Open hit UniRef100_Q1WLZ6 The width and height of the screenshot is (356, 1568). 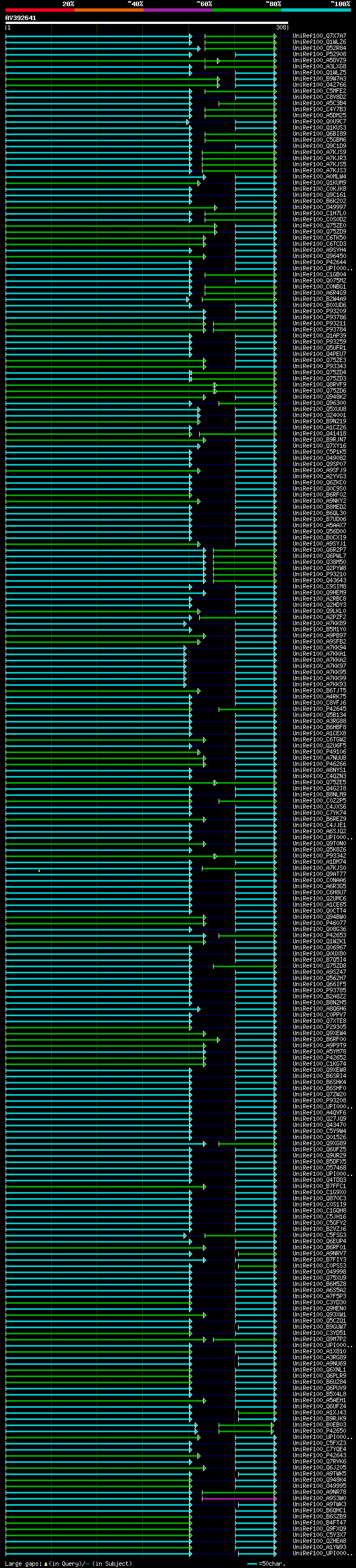pos(319,42)
